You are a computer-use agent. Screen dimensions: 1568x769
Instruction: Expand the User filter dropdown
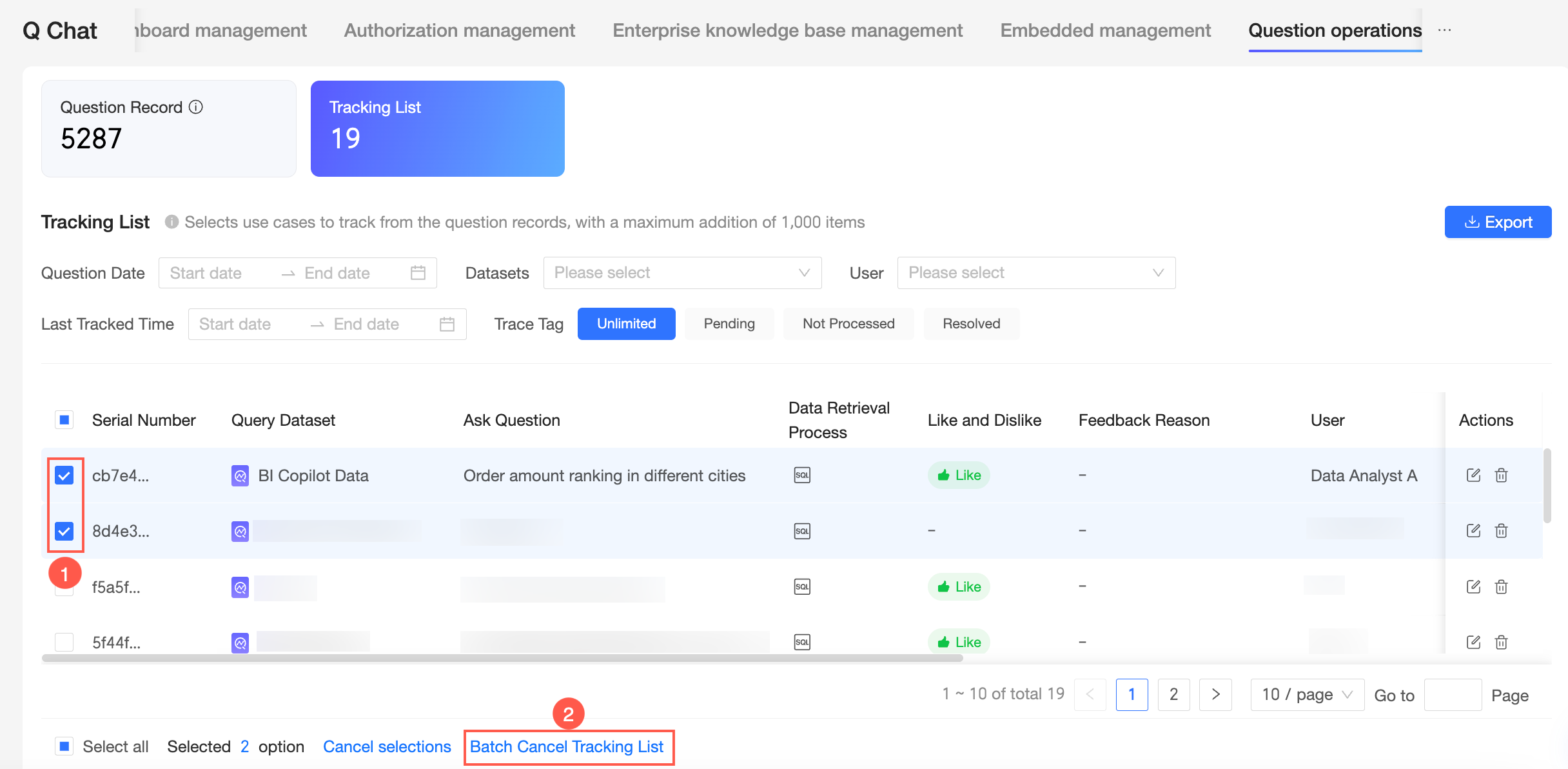click(x=1036, y=273)
